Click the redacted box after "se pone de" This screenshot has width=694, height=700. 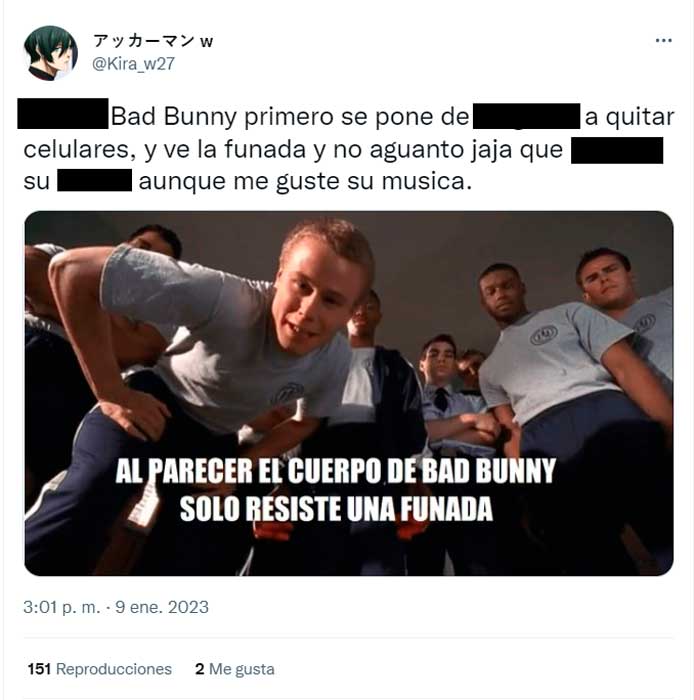click(526, 116)
